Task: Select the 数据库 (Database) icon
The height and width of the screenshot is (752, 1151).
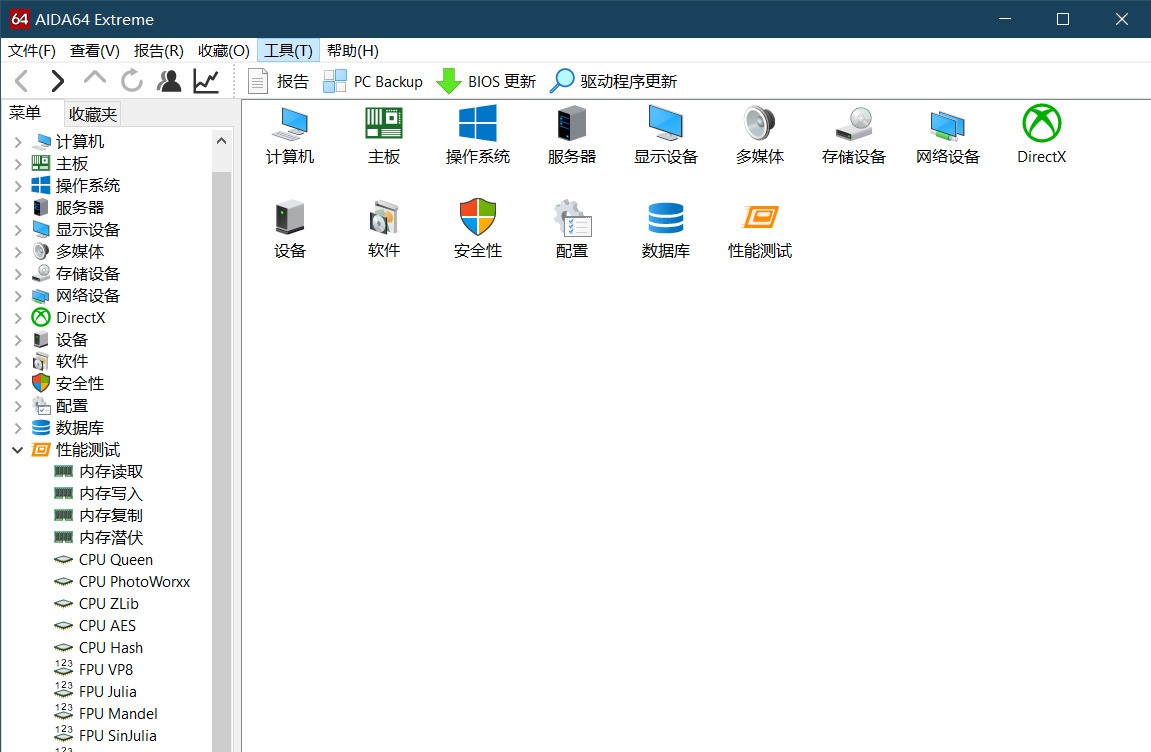Action: point(665,225)
